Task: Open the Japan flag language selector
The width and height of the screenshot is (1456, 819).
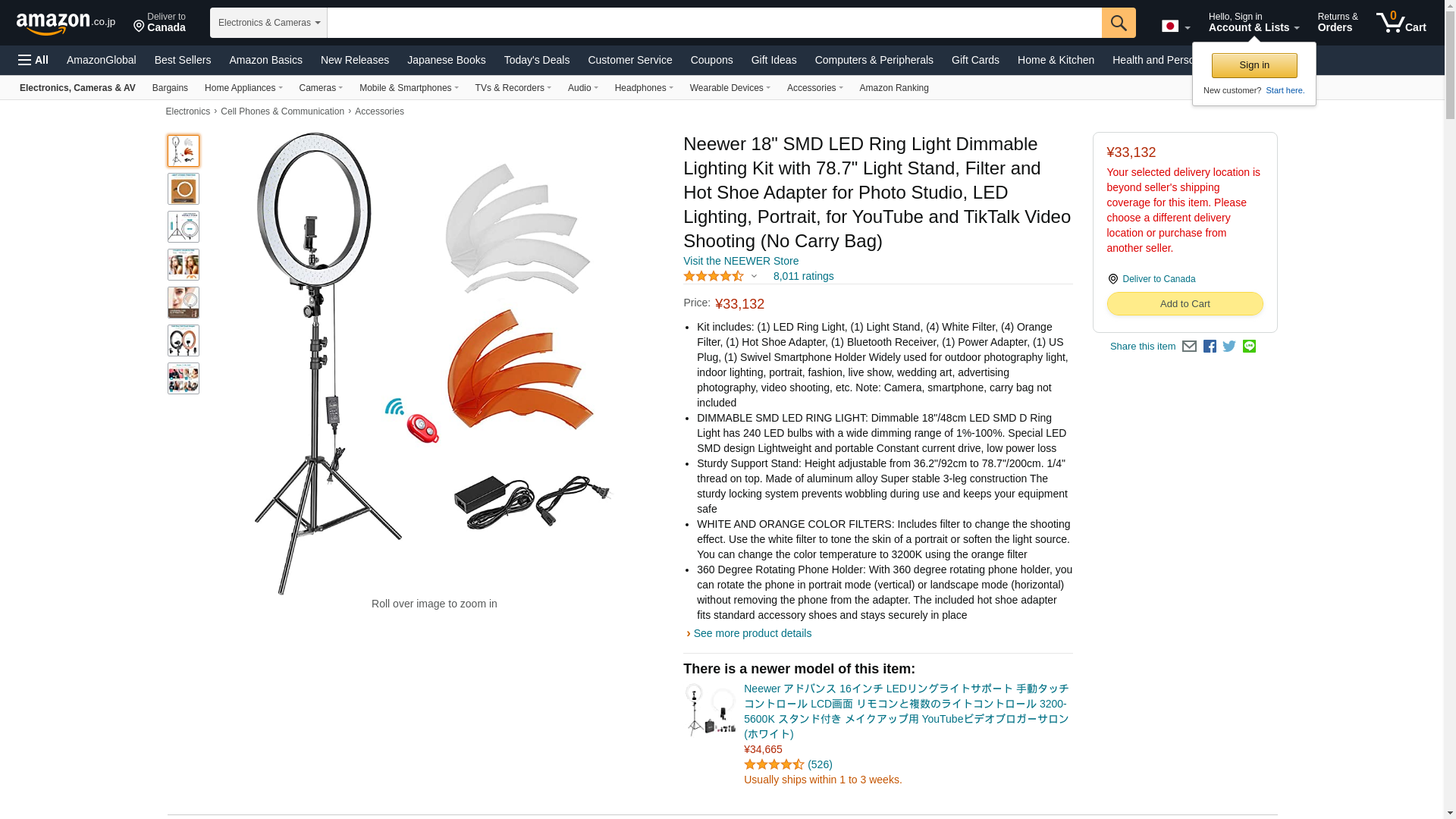Action: click(1175, 26)
